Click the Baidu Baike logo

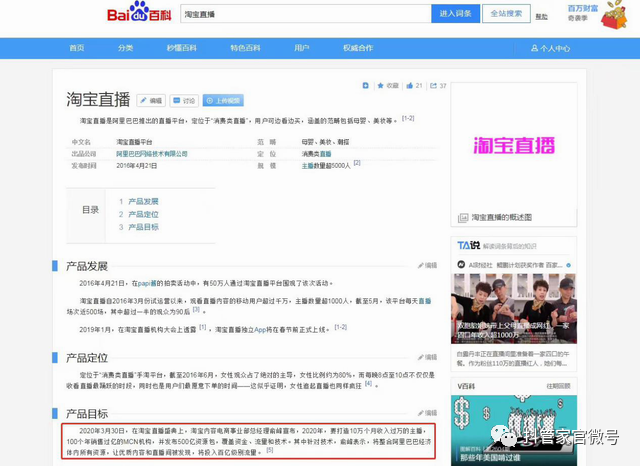point(139,12)
